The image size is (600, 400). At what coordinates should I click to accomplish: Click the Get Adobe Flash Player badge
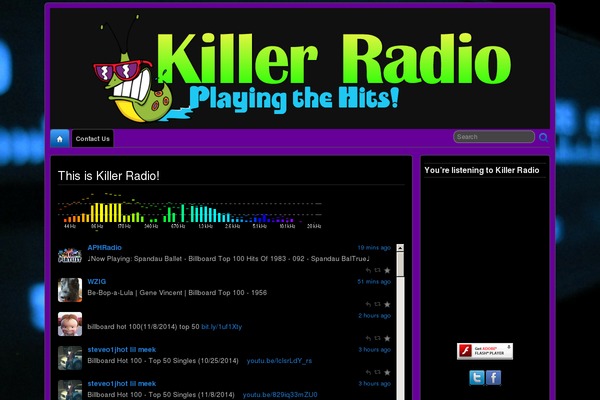click(x=485, y=351)
